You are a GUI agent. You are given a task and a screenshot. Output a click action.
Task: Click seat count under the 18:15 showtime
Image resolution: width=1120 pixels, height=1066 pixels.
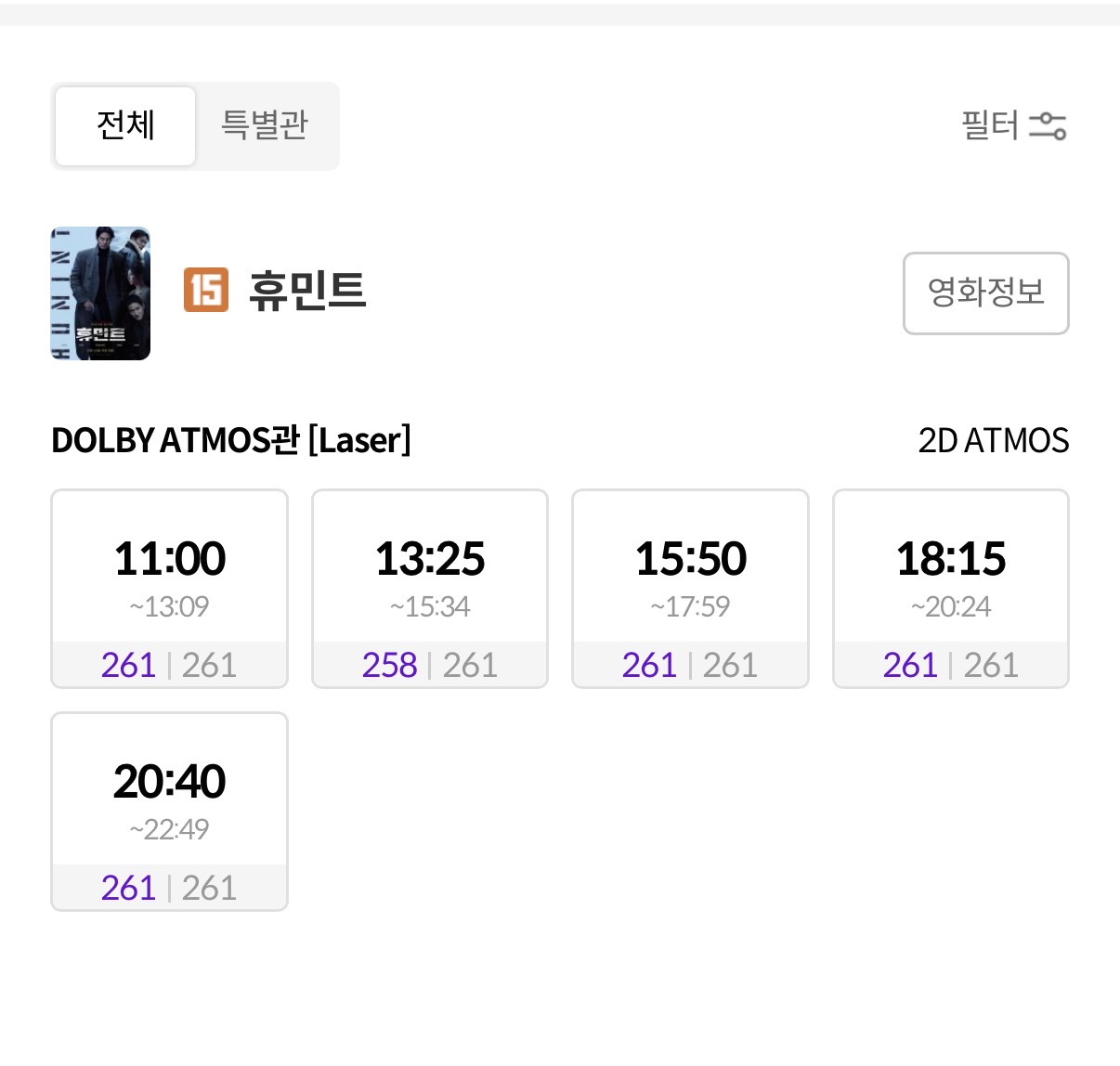951,665
